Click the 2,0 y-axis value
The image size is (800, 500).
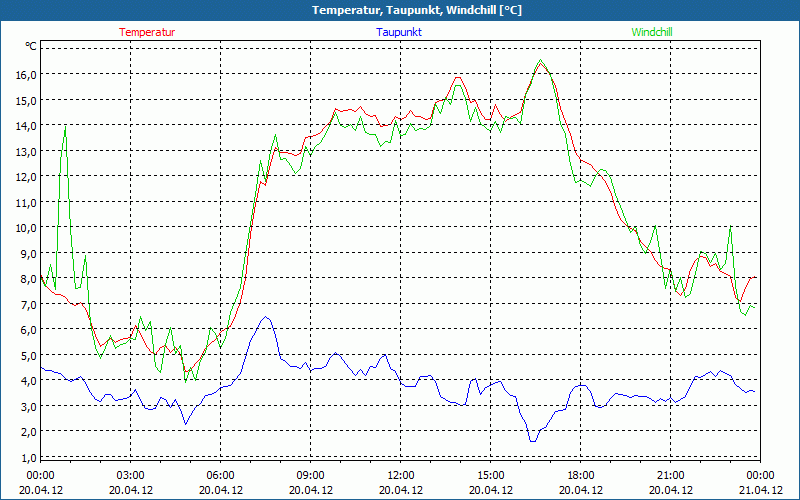tap(29, 432)
